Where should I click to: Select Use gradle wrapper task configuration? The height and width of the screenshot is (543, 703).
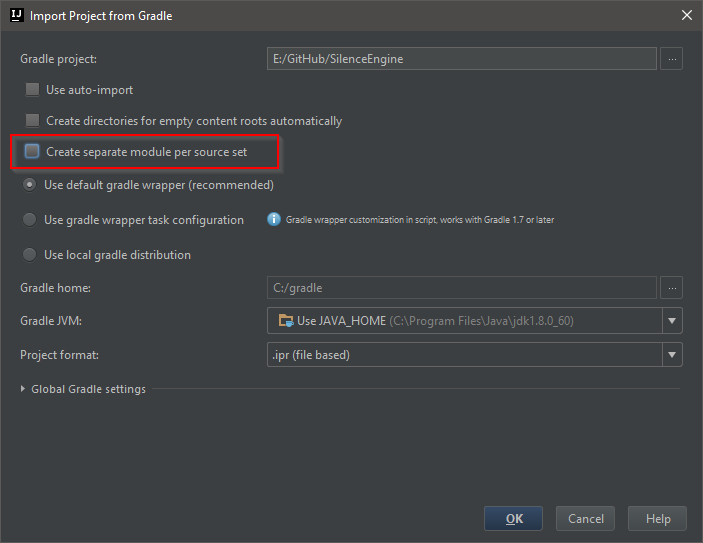point(30,220)
